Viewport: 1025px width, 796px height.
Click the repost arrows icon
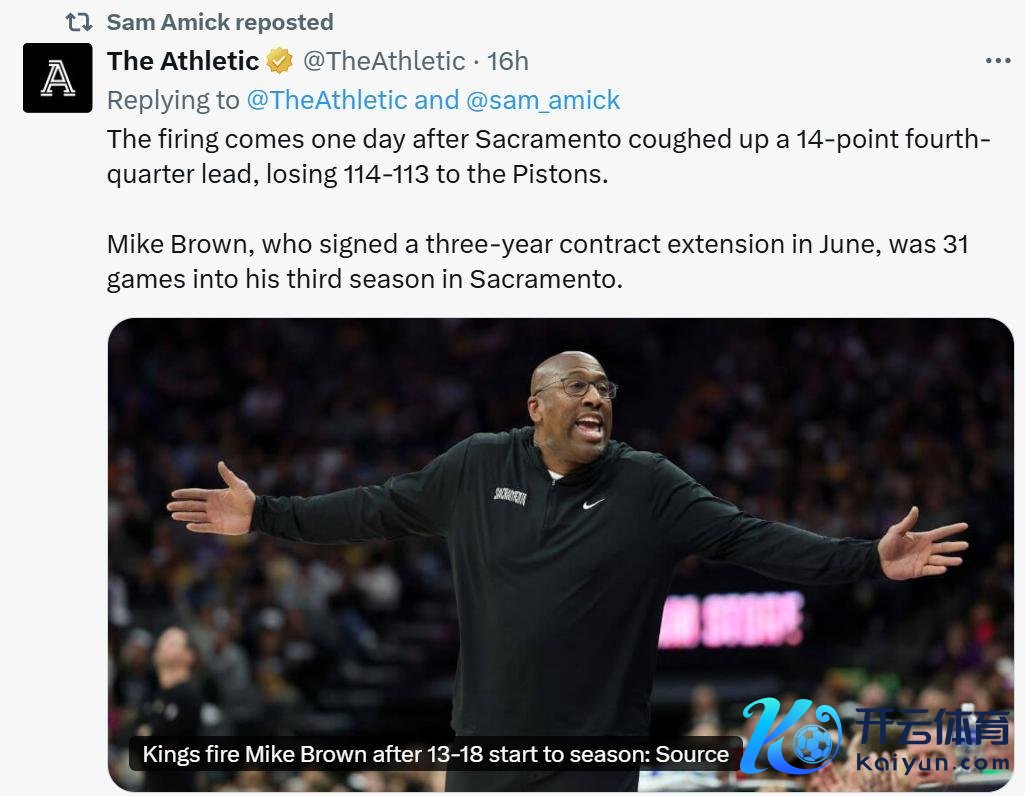(x=78, y=22)
